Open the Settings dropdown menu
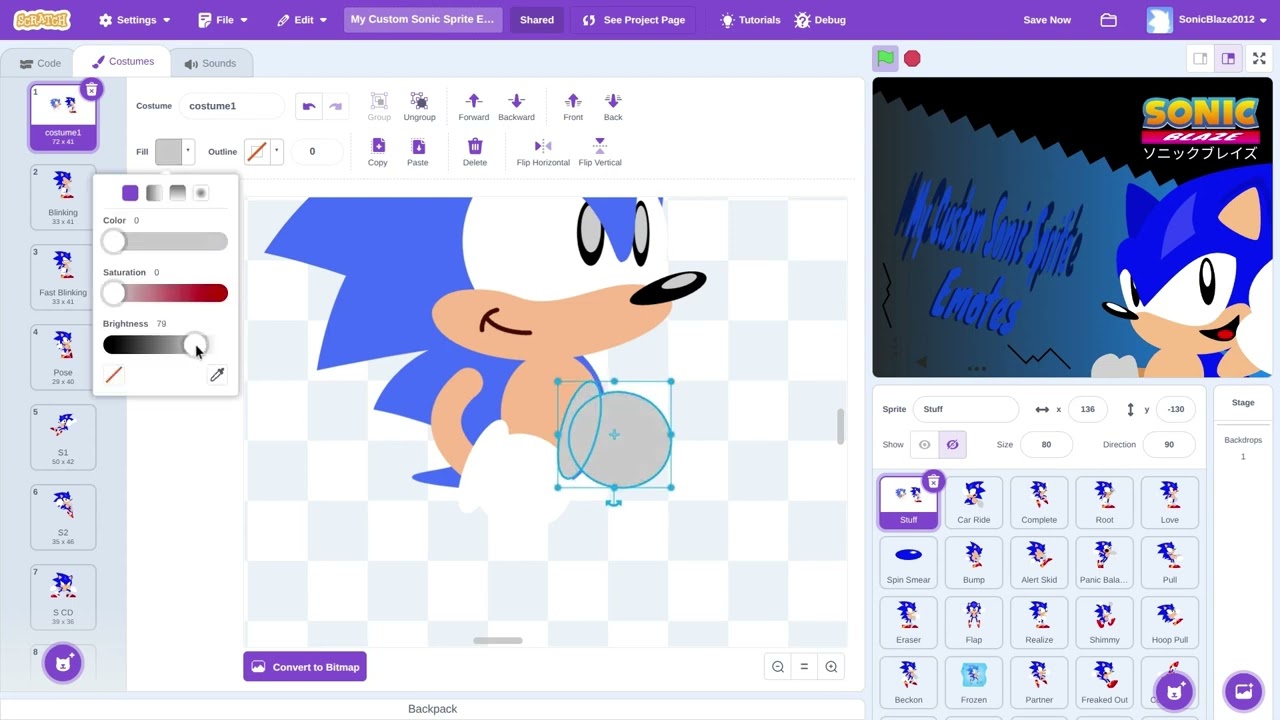 pos(135,20)
